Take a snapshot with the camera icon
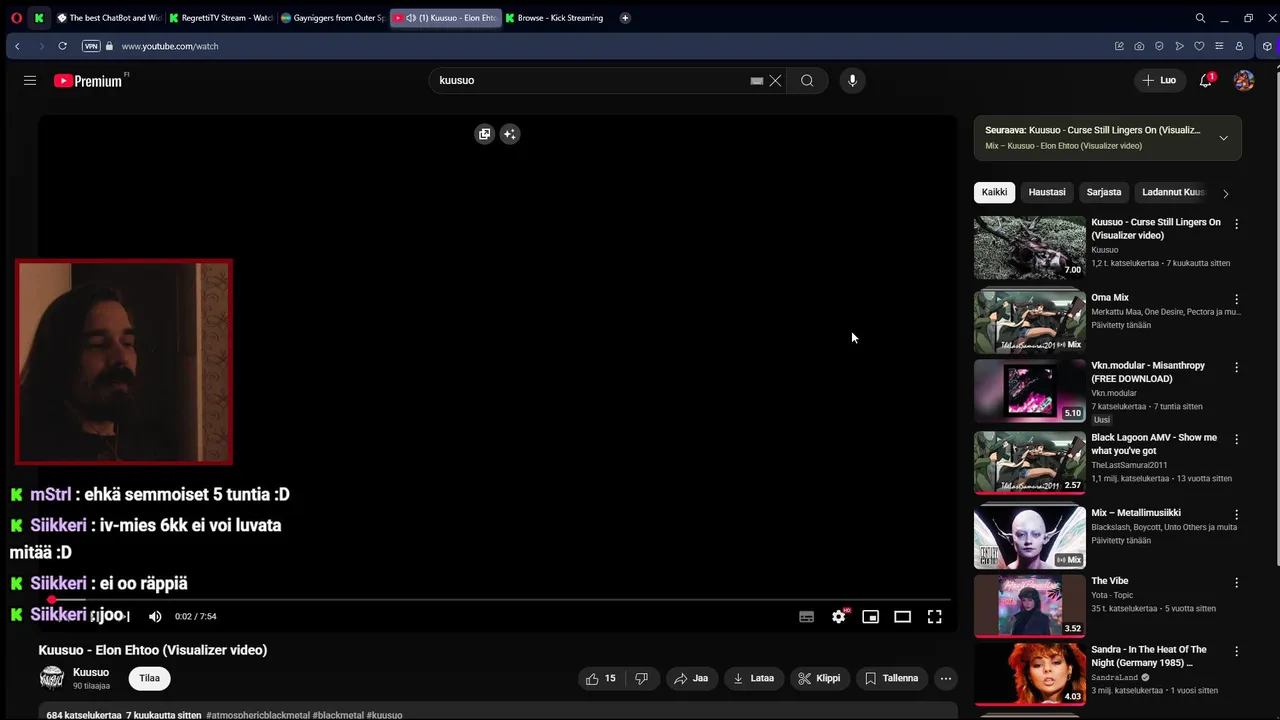1280x720 pixels. coord(1139,46)
